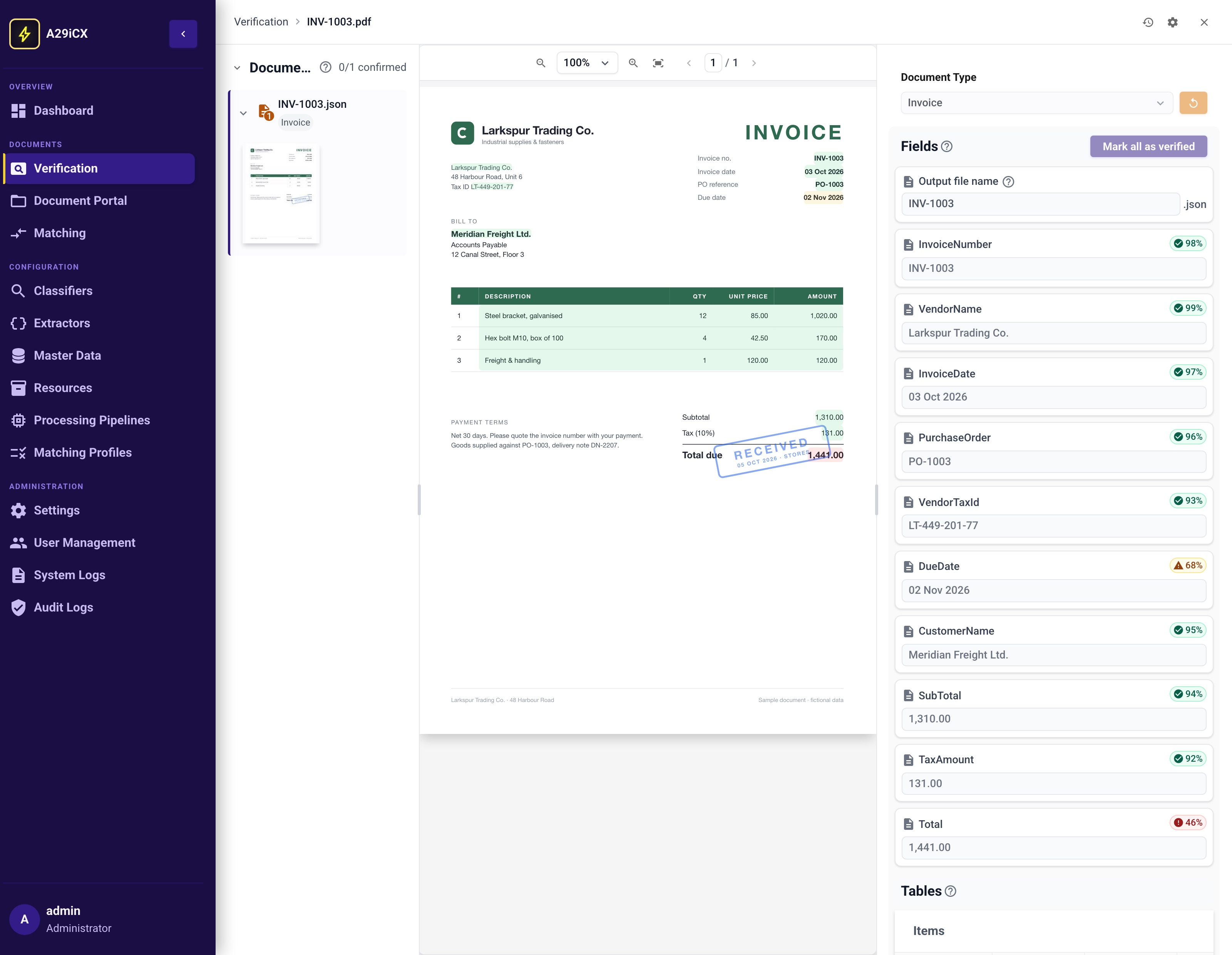
Task: Click the admin user avatar
Action: (24, 920)
